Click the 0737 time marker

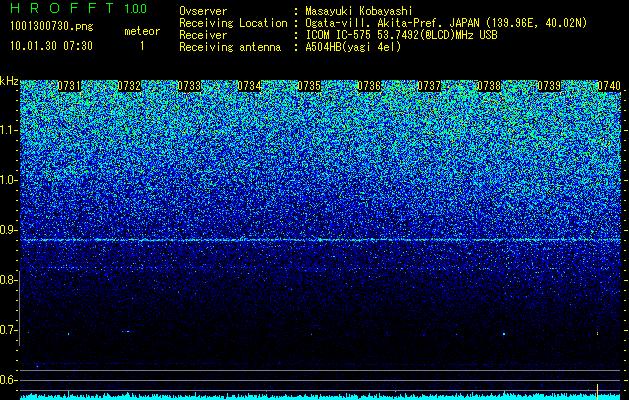(x=429, y=86)
